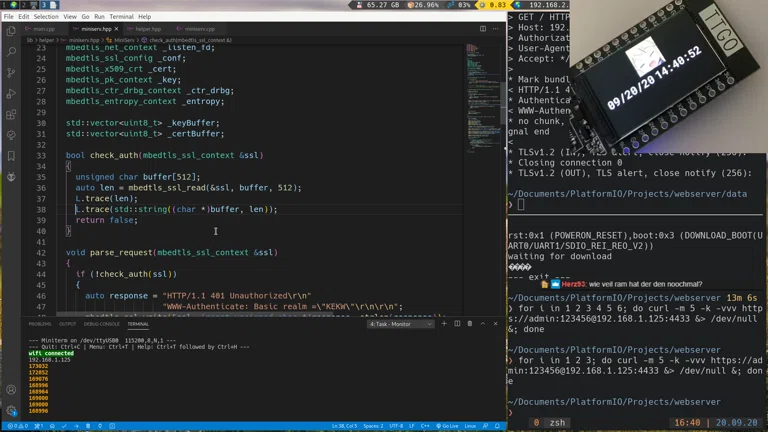Open notifications bell in status bar
Screen dimensions: 768x432
[497, 426]
